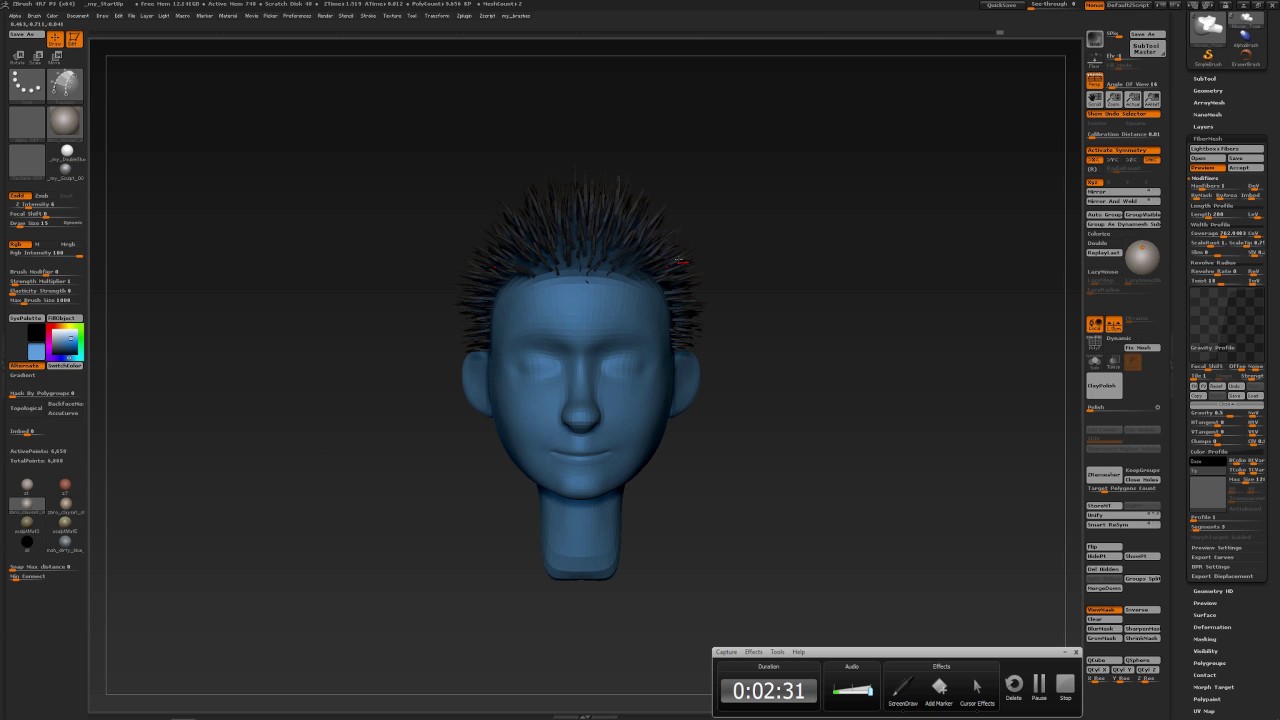Viewport: 1280px width, 720px height.
Task: Select the AAHalf icon
Action: click(1152, 99)
